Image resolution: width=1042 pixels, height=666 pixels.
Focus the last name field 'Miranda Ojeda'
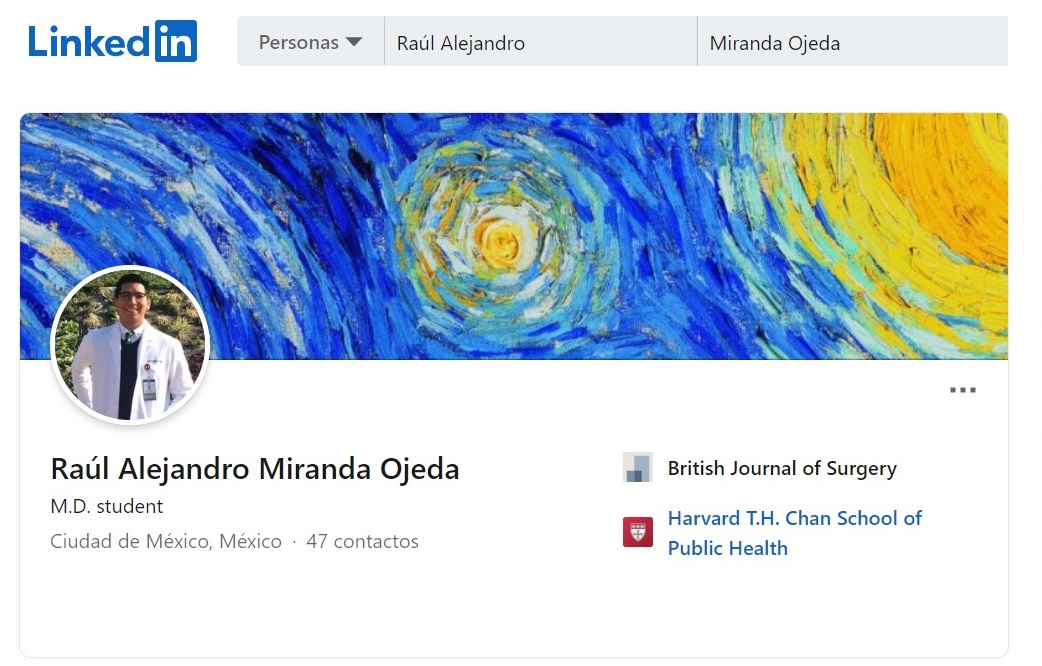click(853, 41)
